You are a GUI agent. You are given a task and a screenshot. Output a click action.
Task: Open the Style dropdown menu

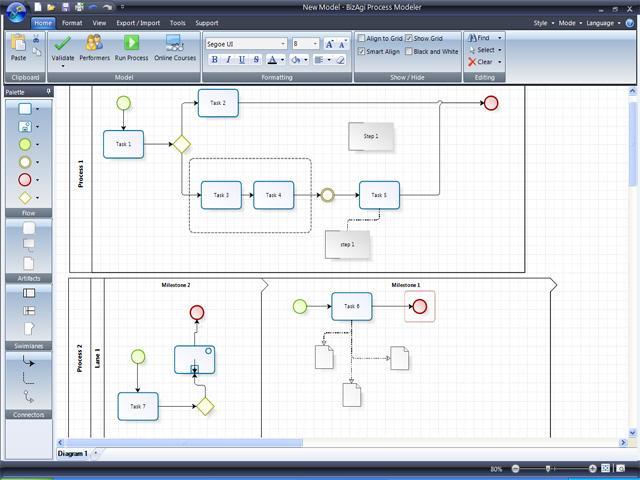point(544,23)
